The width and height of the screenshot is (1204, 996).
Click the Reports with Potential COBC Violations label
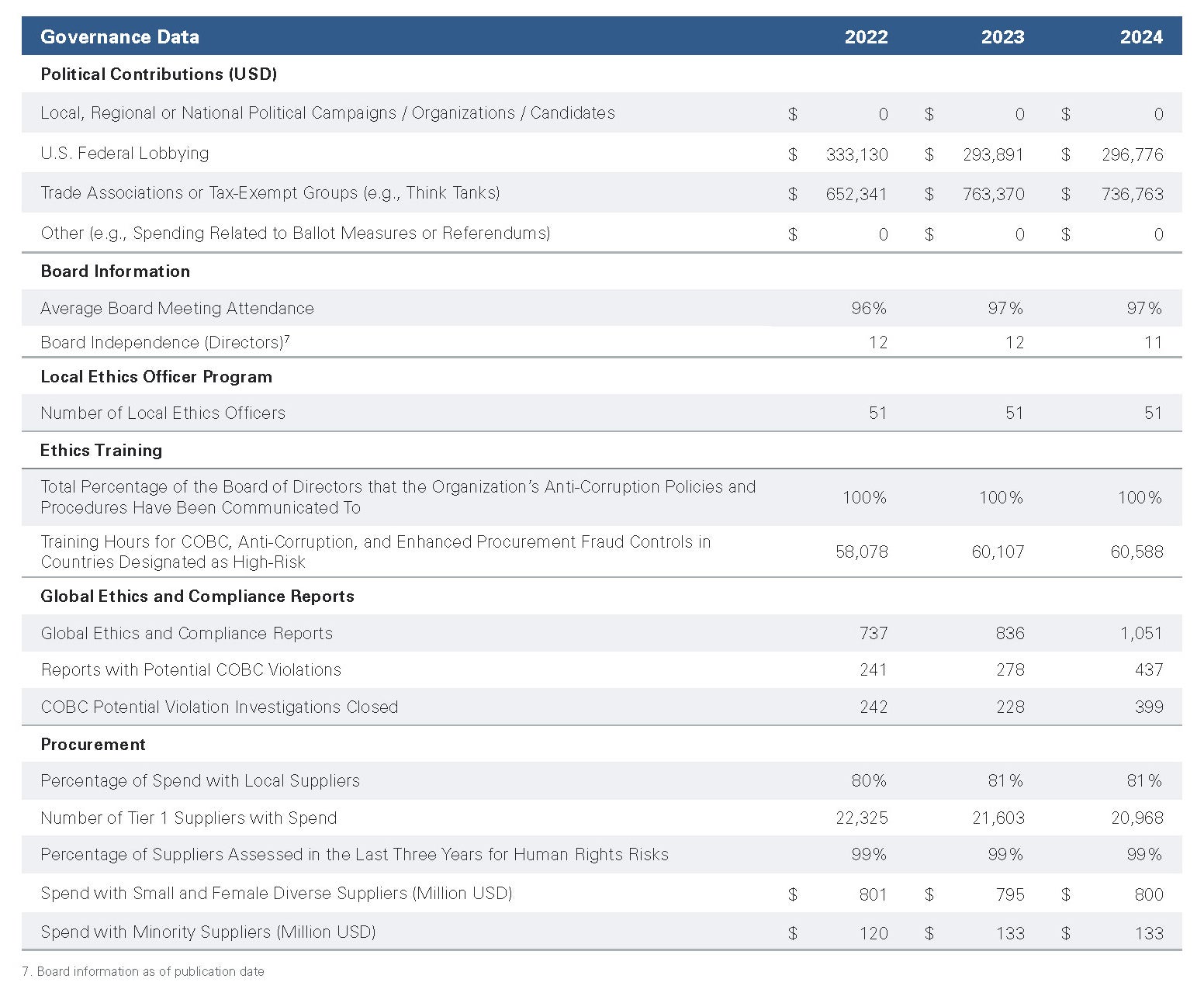coord(191,670)
